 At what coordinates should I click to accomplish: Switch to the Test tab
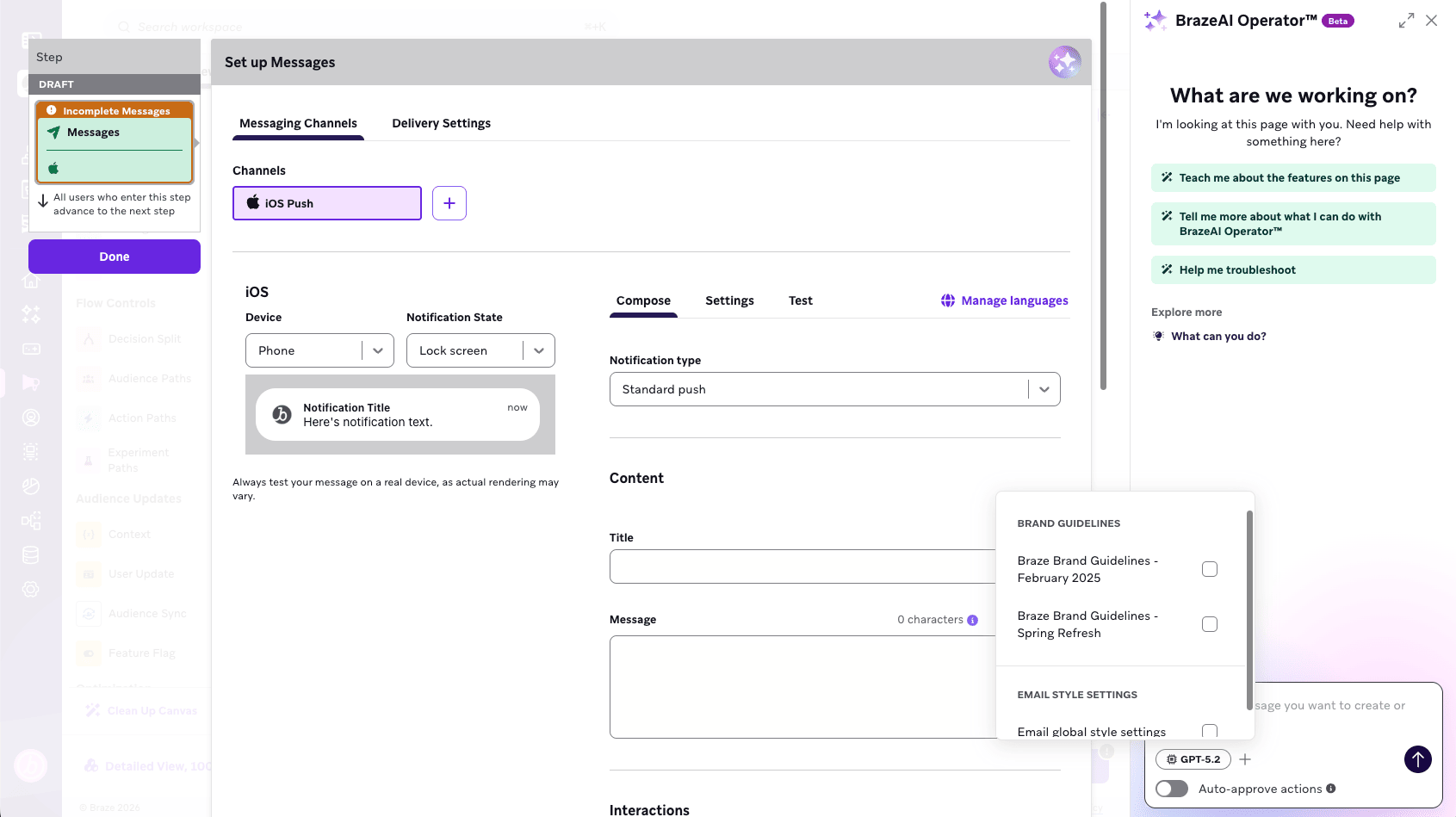tap(800, 300)
